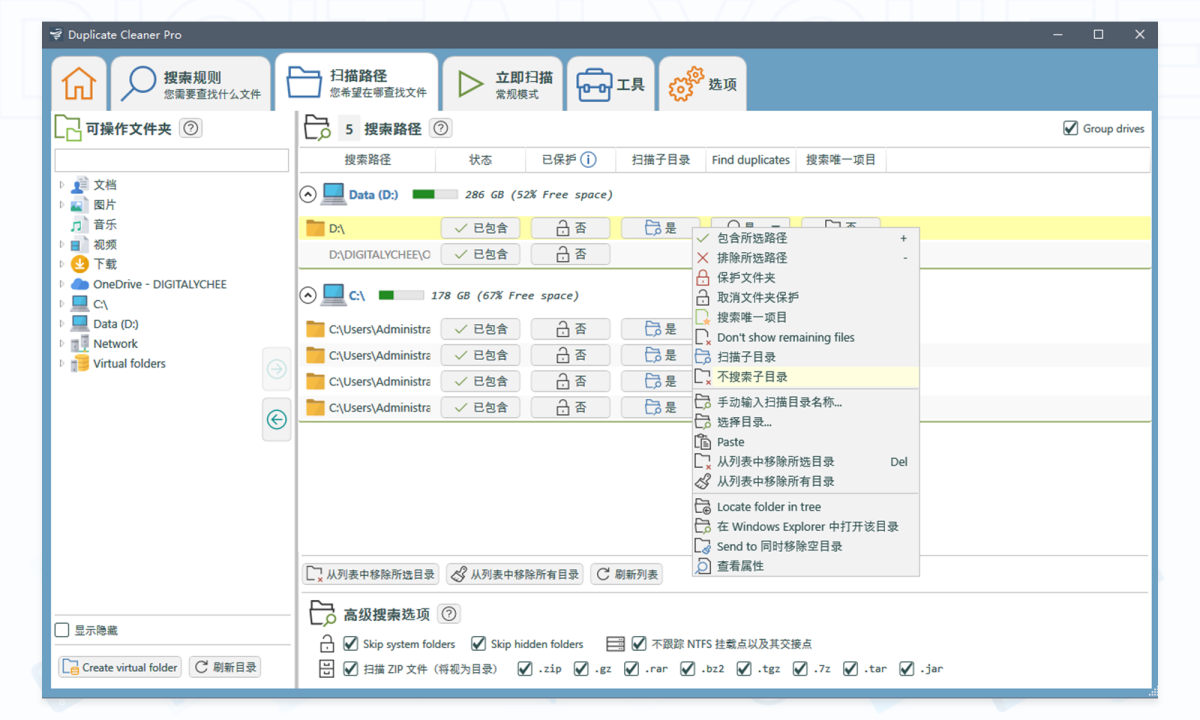This screenshot has width=1200, height=720.
Task: Click the Create virtual folder button
Action: [x=119, y=666]
